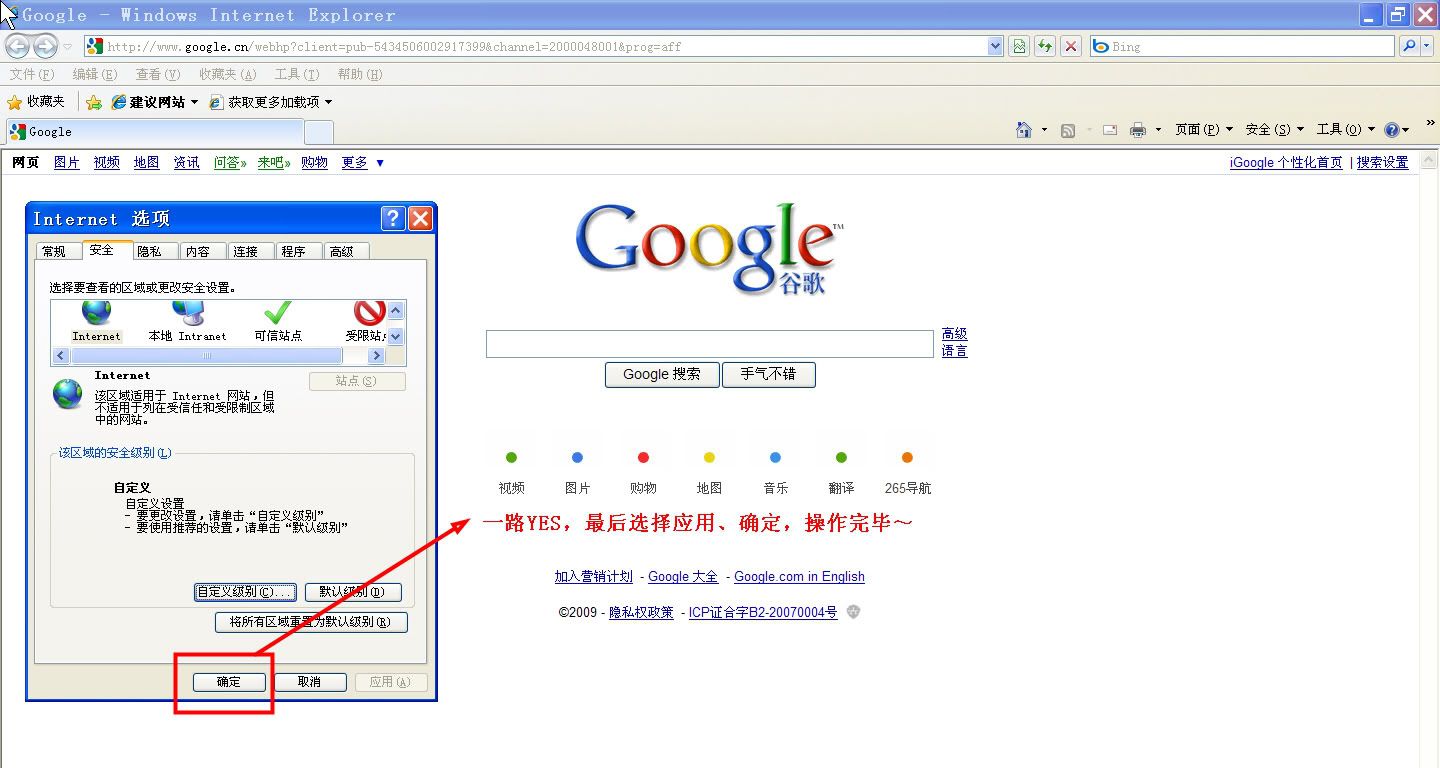This screenshot has width=1440, height=768.
Task: Open Google.com in English link
Action: 799,576
